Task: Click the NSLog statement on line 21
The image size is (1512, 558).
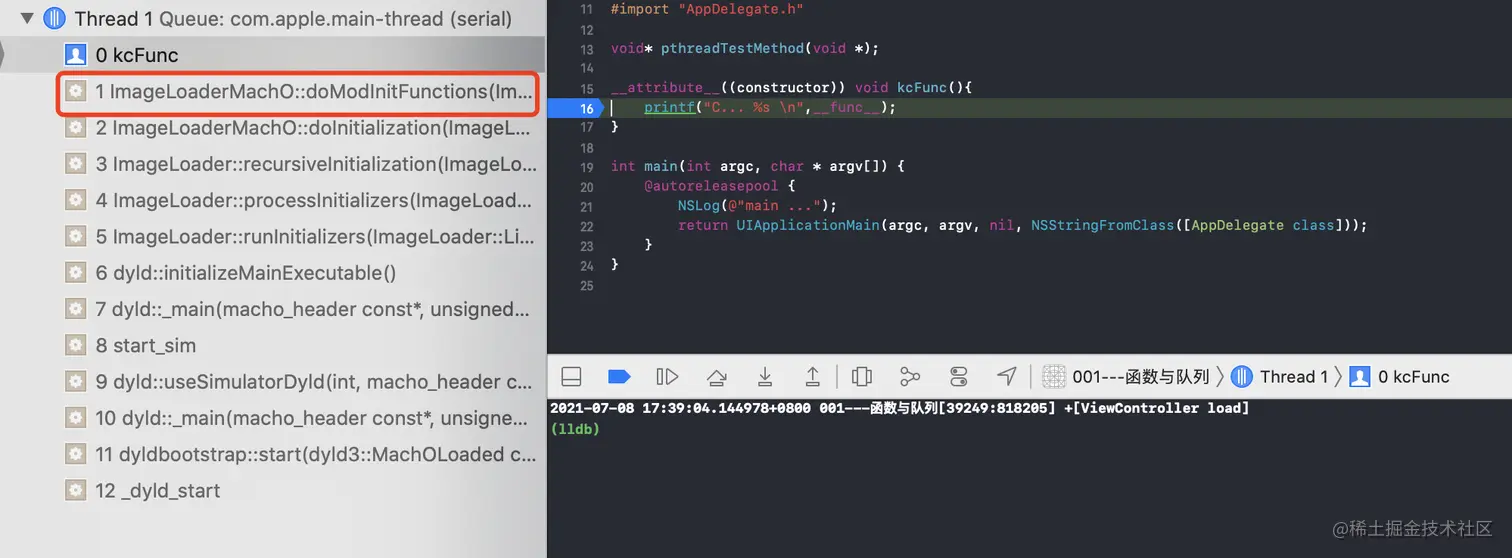Action: pos(757,206)
